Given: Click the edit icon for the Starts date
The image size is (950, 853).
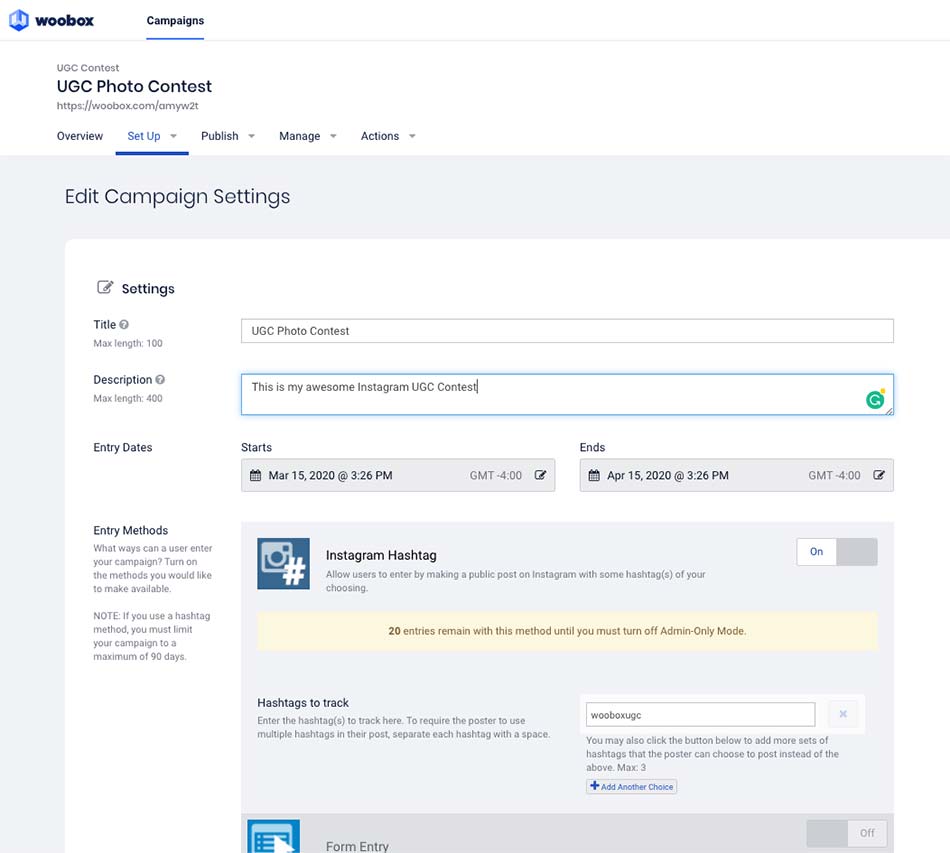Looking at the screenshot, I should point(540,476).
